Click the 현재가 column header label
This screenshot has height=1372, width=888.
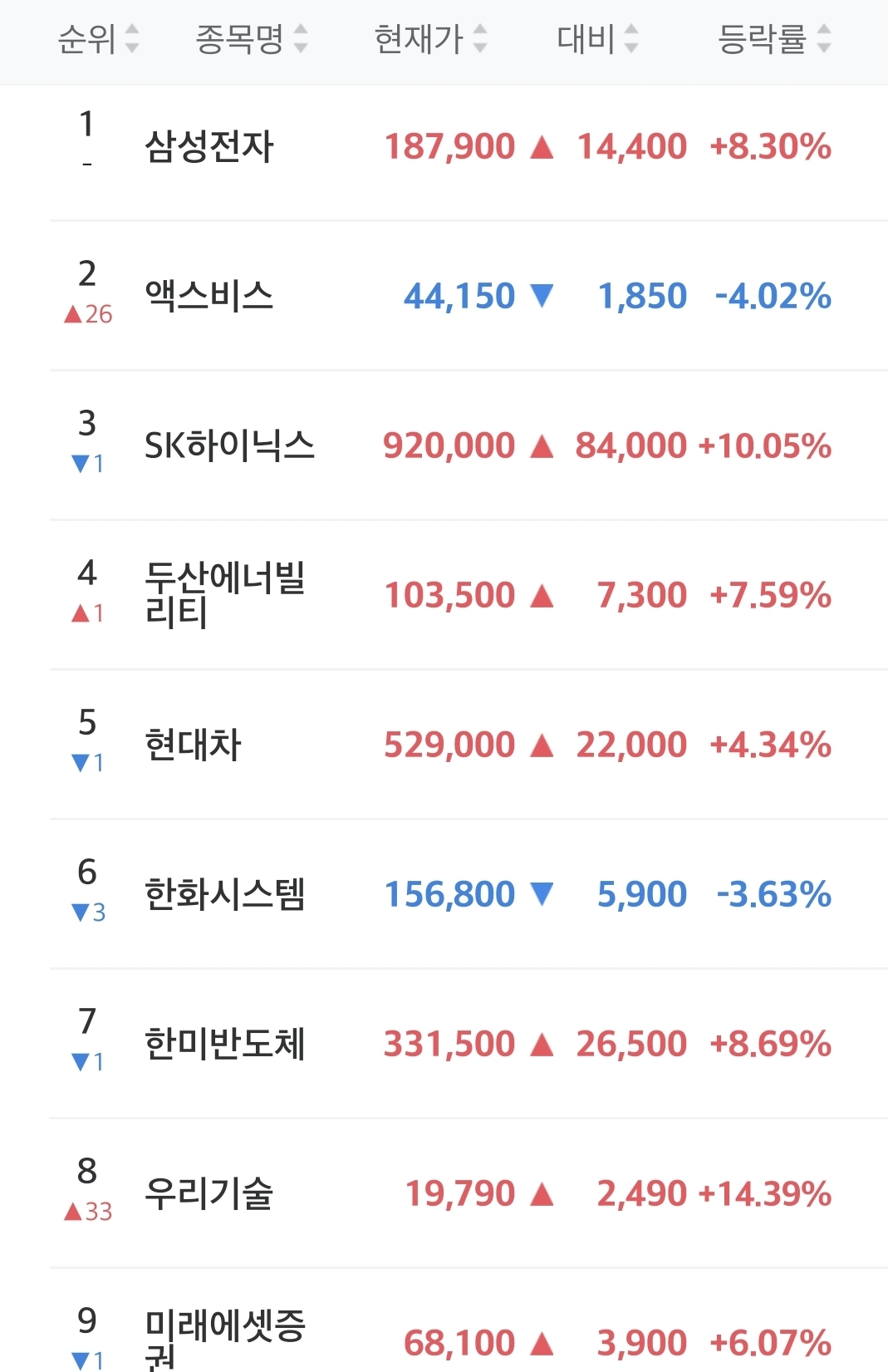tap(418, 38)
